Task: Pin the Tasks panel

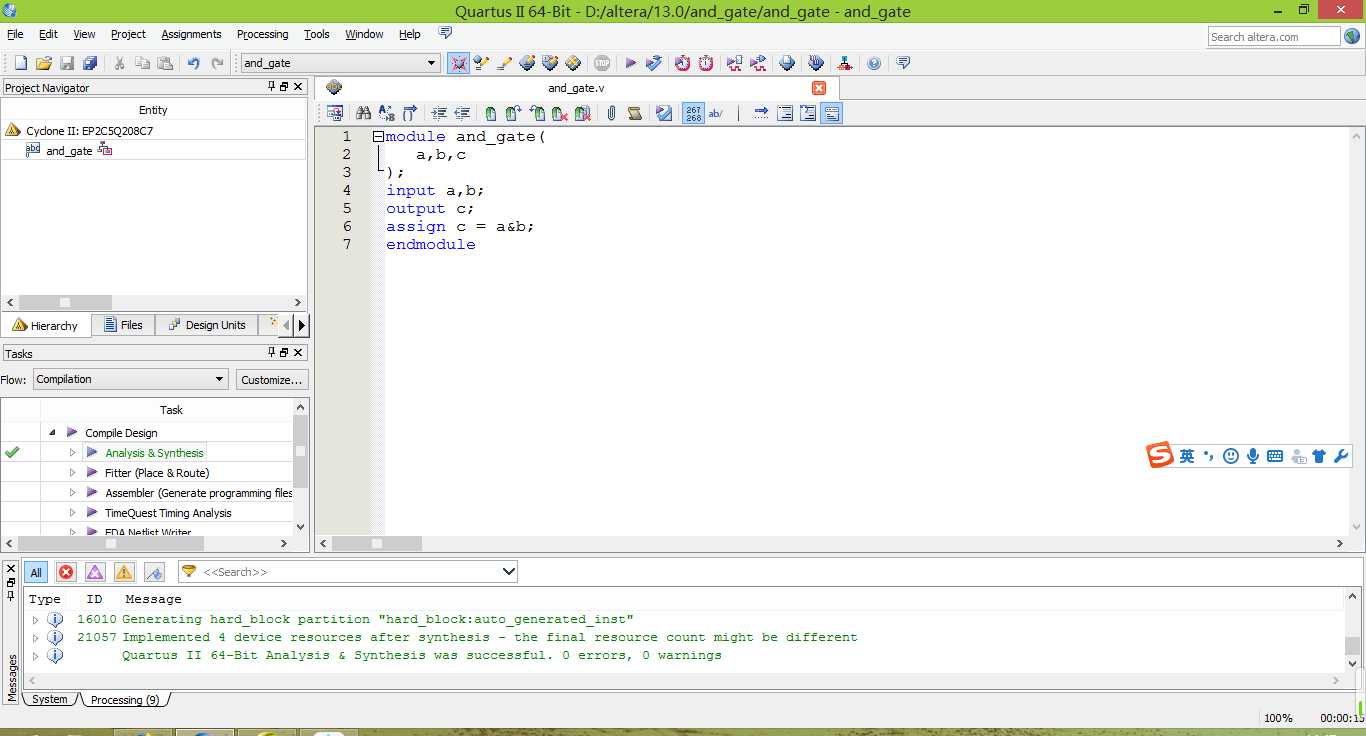Action: [271, 353]
